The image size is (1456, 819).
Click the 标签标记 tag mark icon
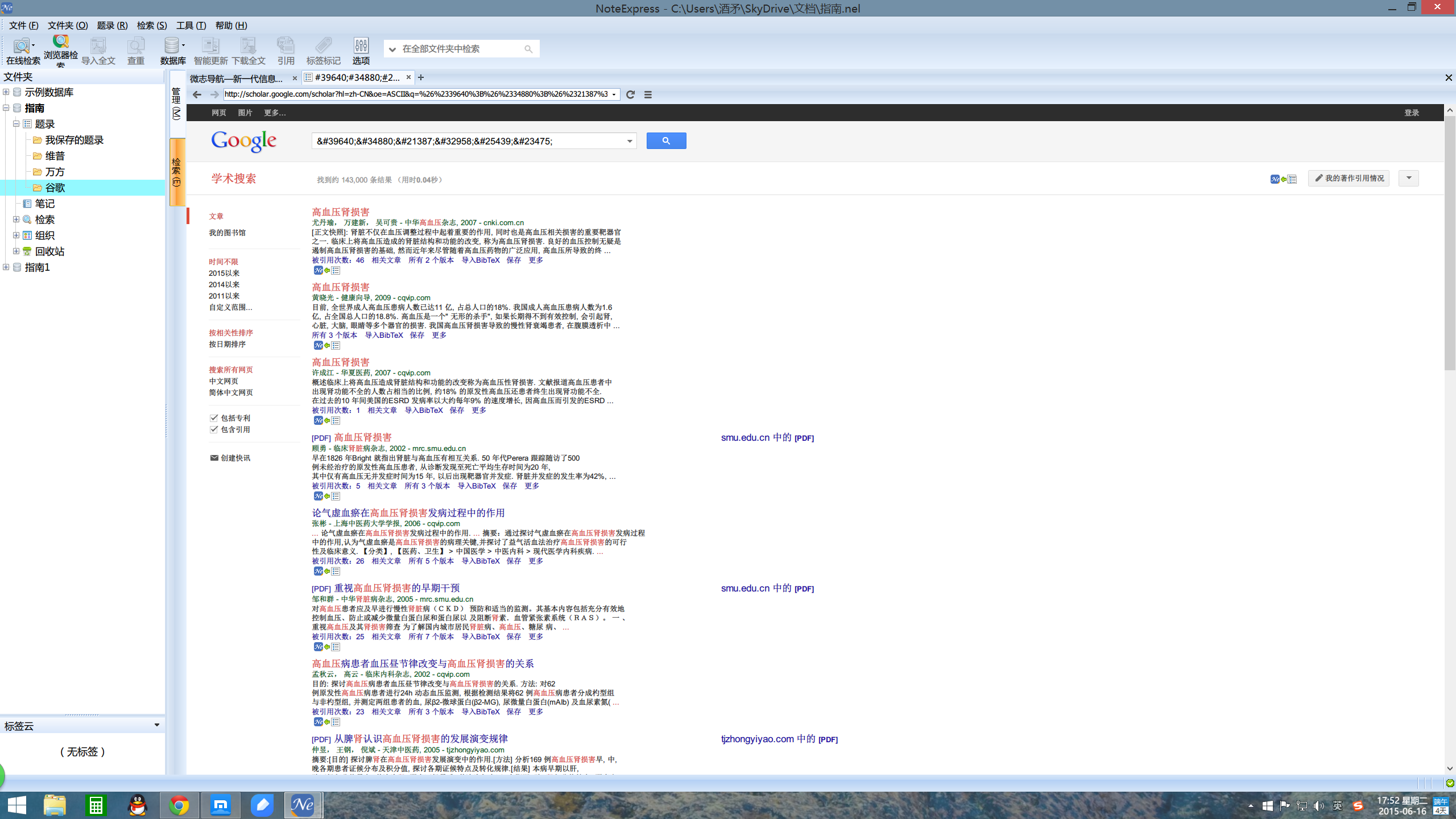[x=323, y=50]
